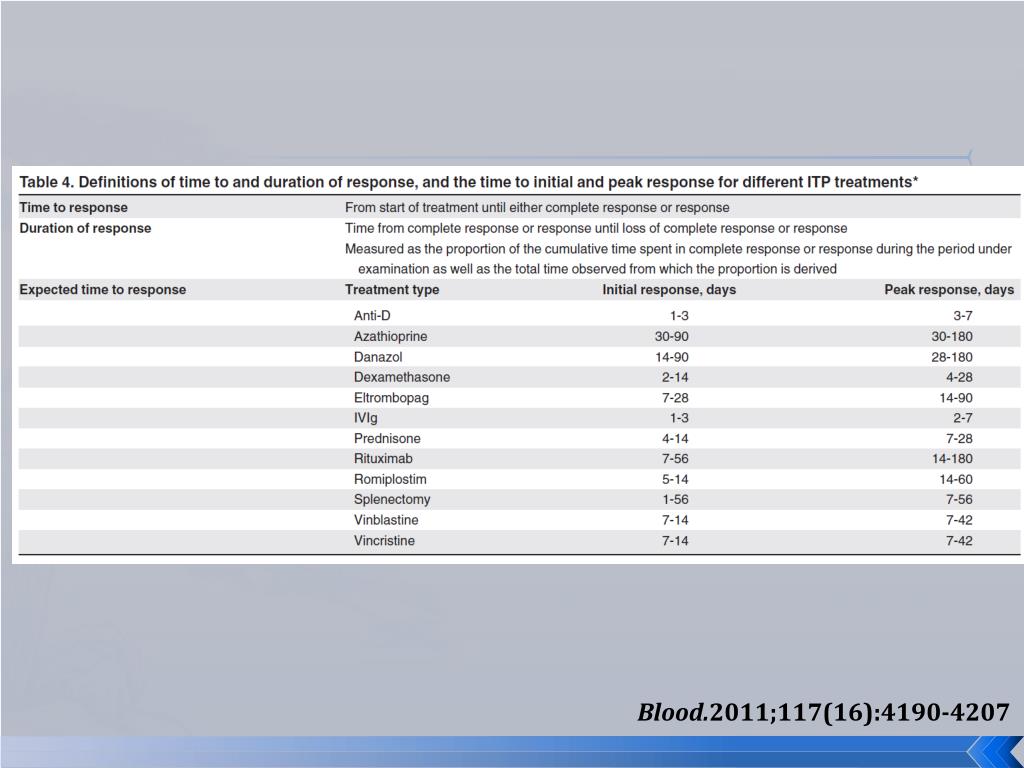This screenshot has width=1024, height=768.
Task: Click the Table 4 title text
Action: click(x=468, y=182)
